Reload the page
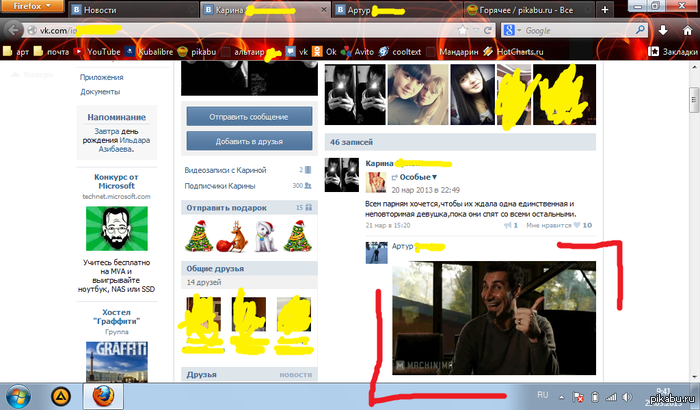 (x=488, y=30)
